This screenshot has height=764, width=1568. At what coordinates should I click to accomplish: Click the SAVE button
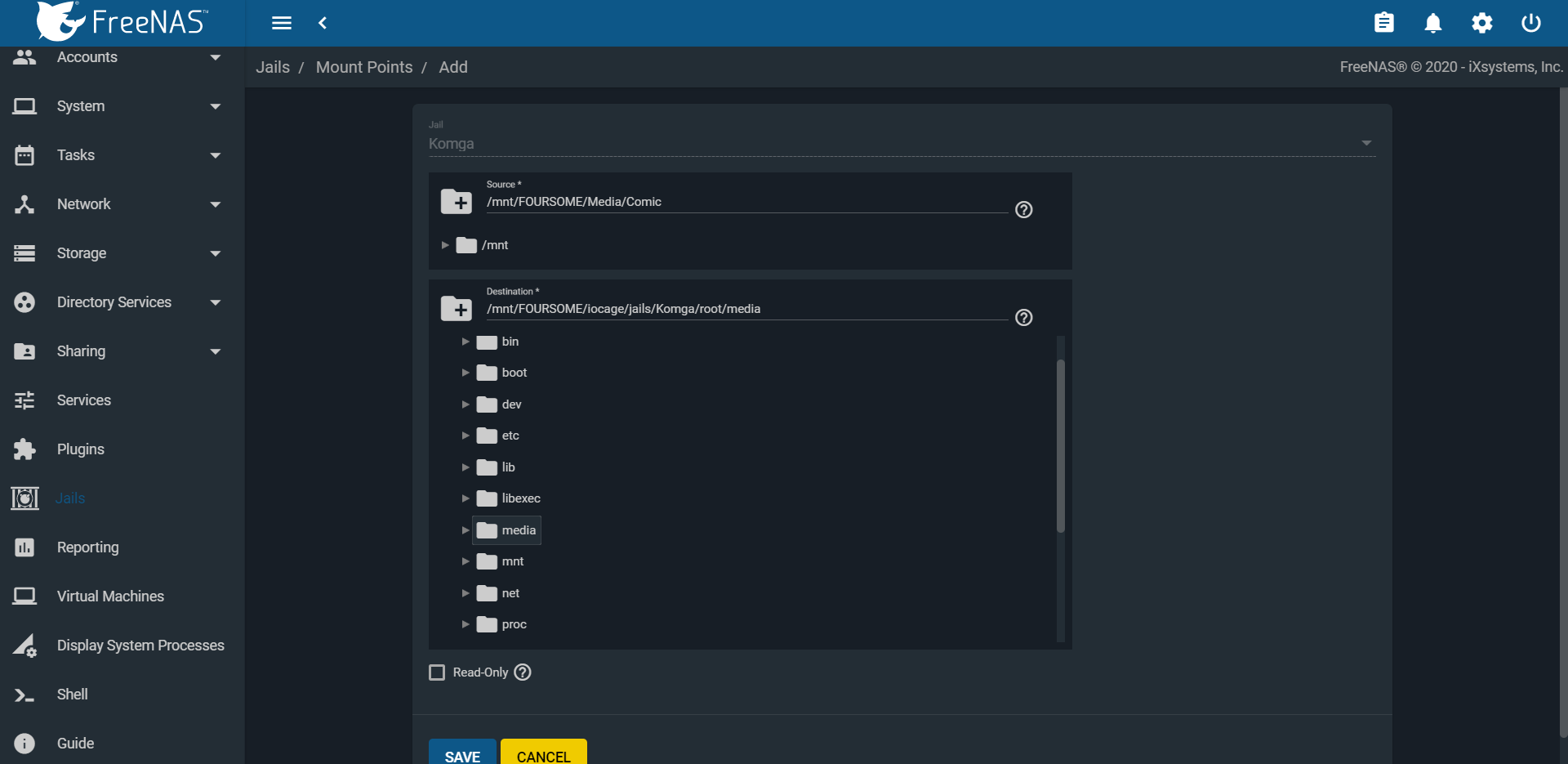[x=462, y=755]
